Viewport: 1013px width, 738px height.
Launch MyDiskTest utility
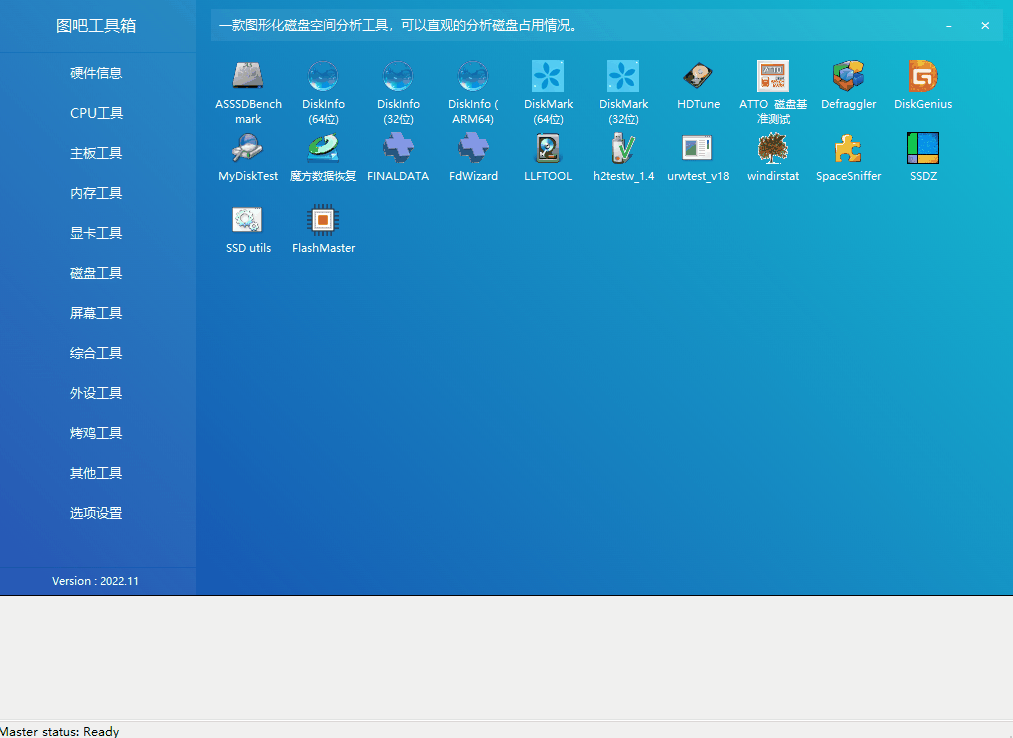tap(248, 149)
